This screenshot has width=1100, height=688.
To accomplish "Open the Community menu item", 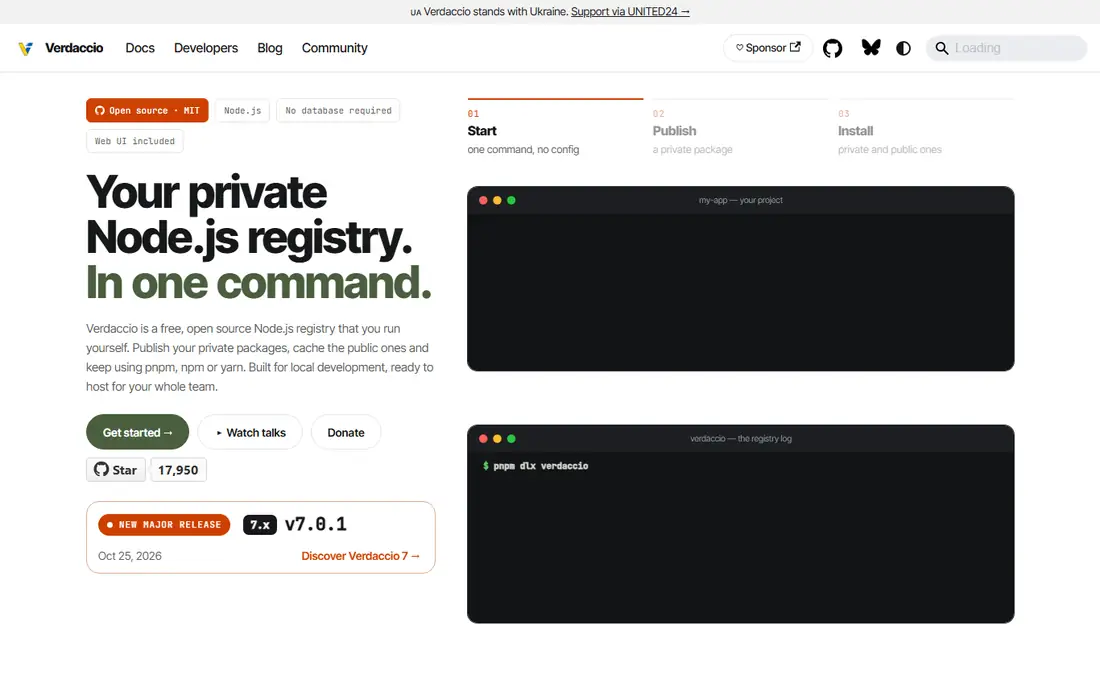I will (x=335, y=48).
